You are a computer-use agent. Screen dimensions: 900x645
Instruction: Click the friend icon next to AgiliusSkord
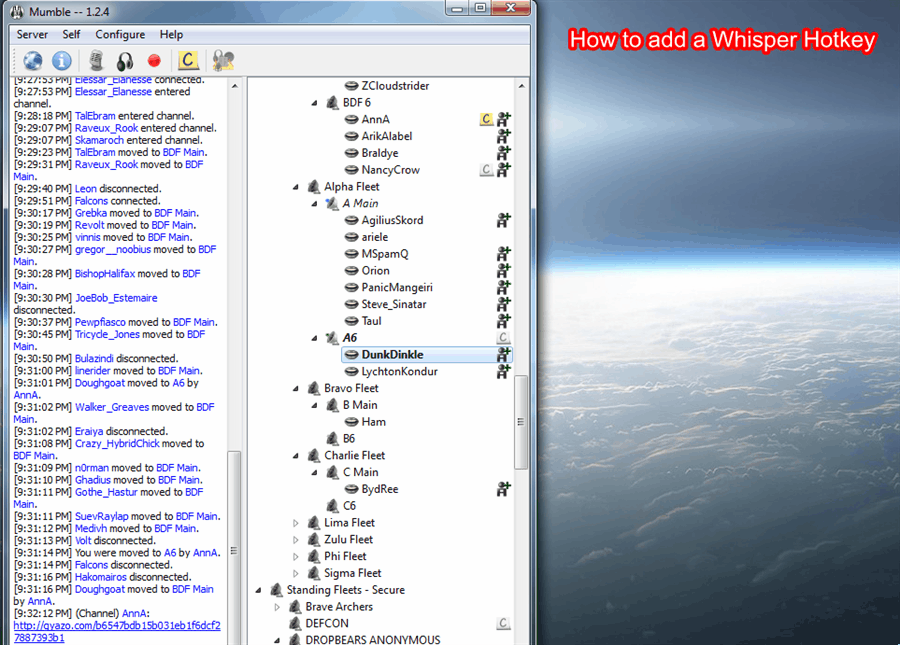(503, 220)
